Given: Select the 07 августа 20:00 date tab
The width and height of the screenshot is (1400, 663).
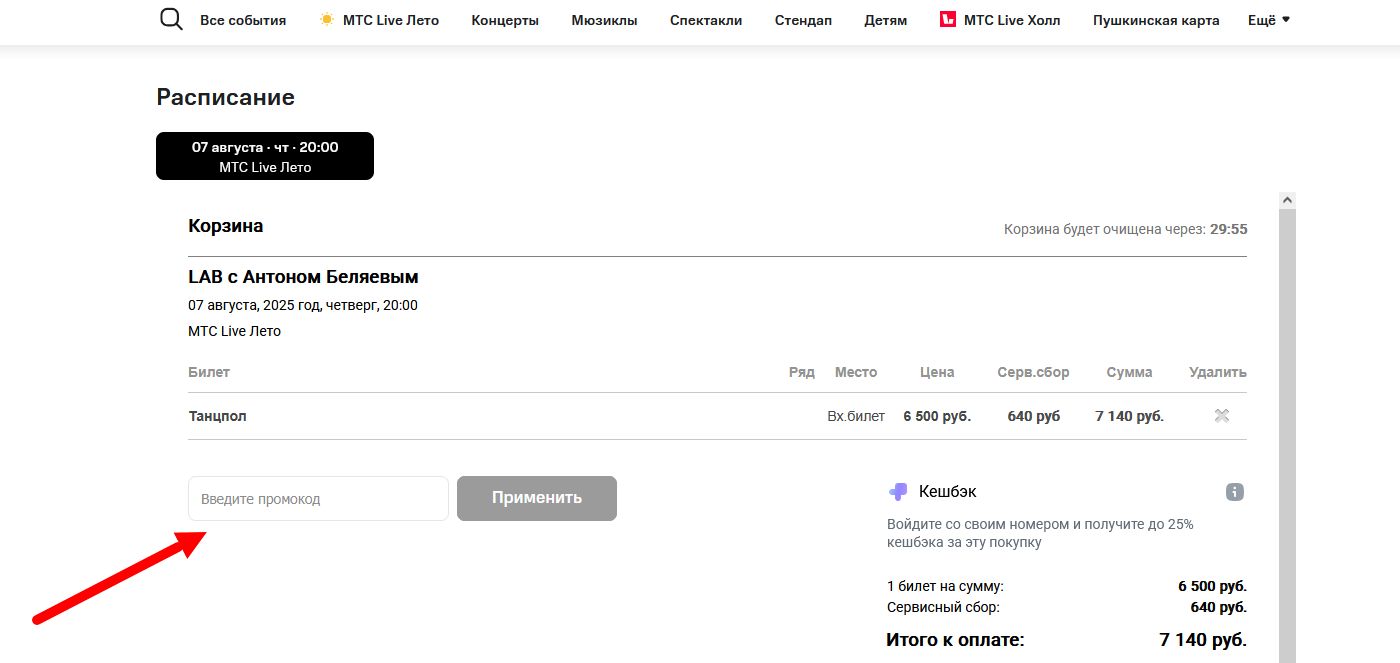Looking at the screenshot, I should [264, 155].
